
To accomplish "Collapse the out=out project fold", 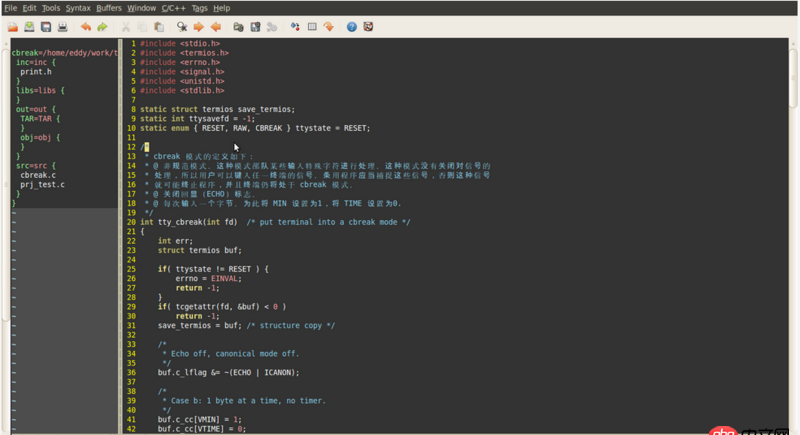I will [x=36, y=110].
